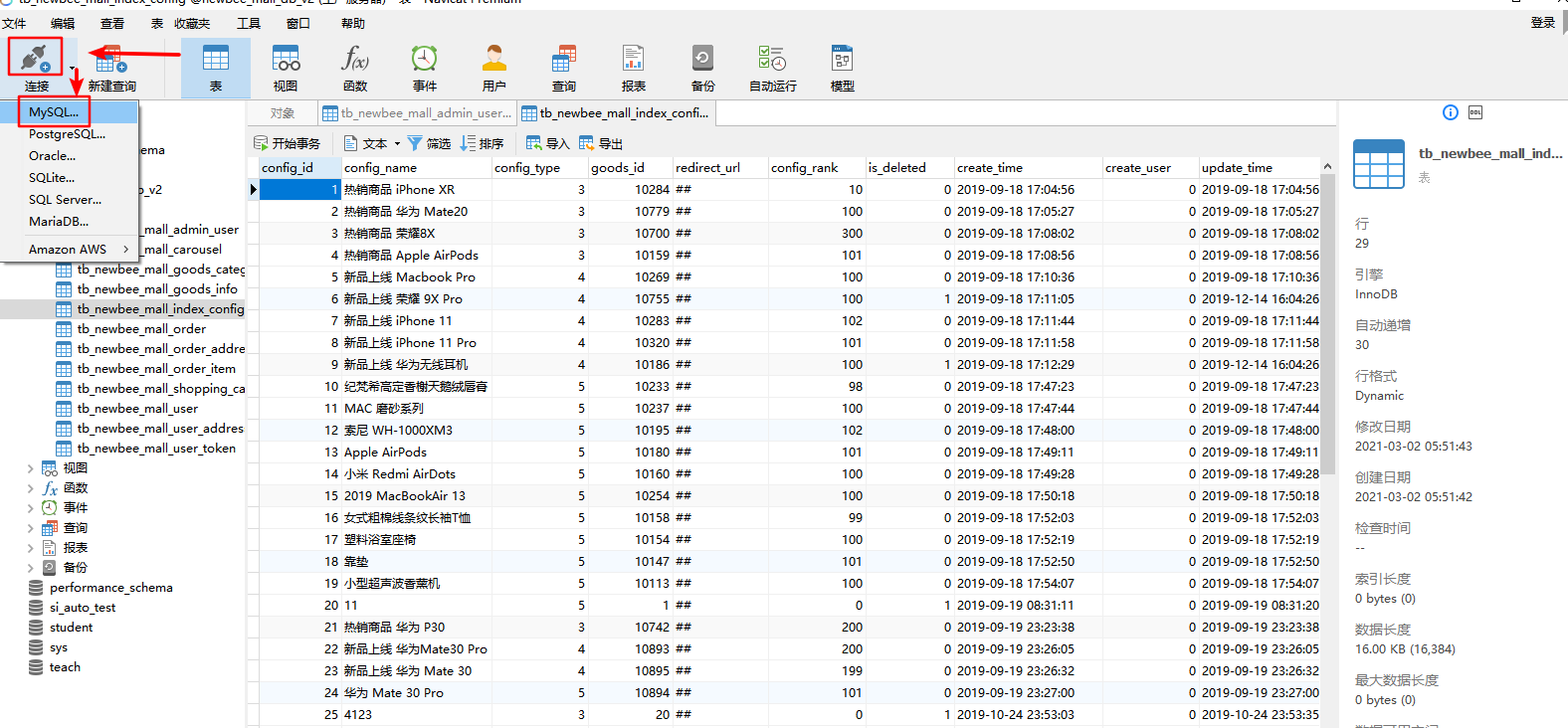Open the Text dropdown in table toolbar

point(373,143)
